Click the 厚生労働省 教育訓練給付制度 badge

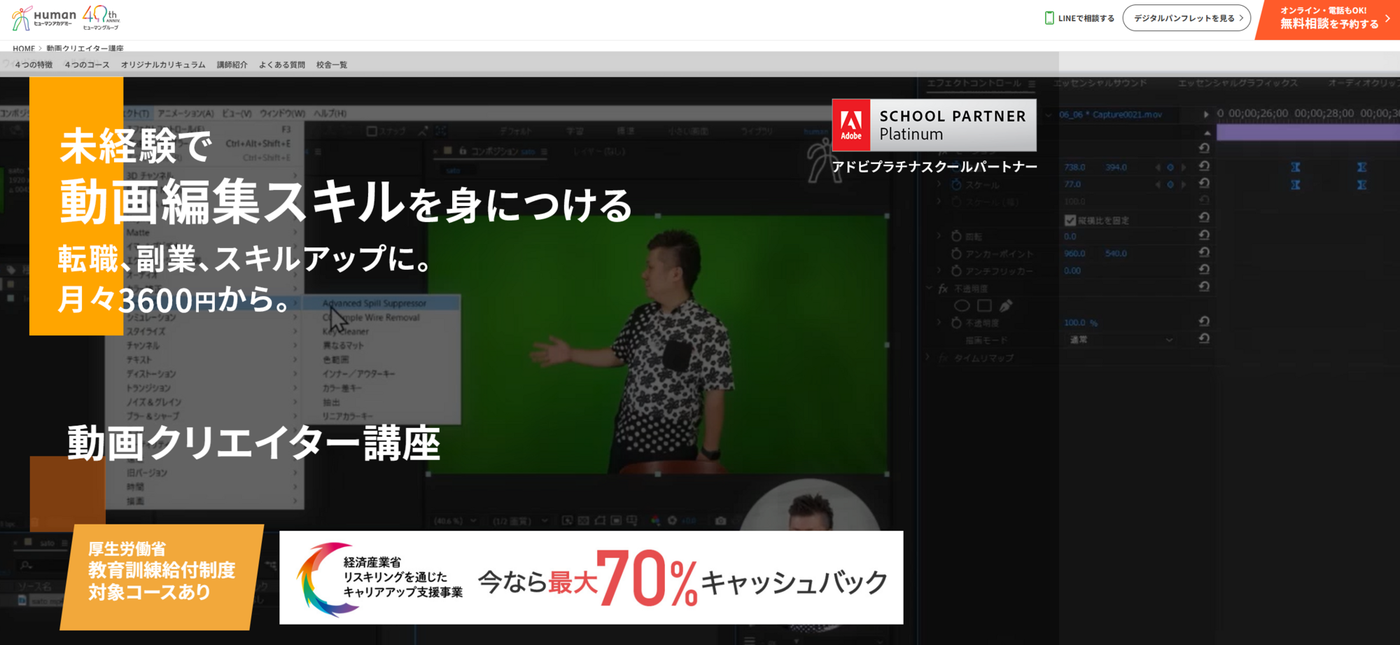point(162,577)
